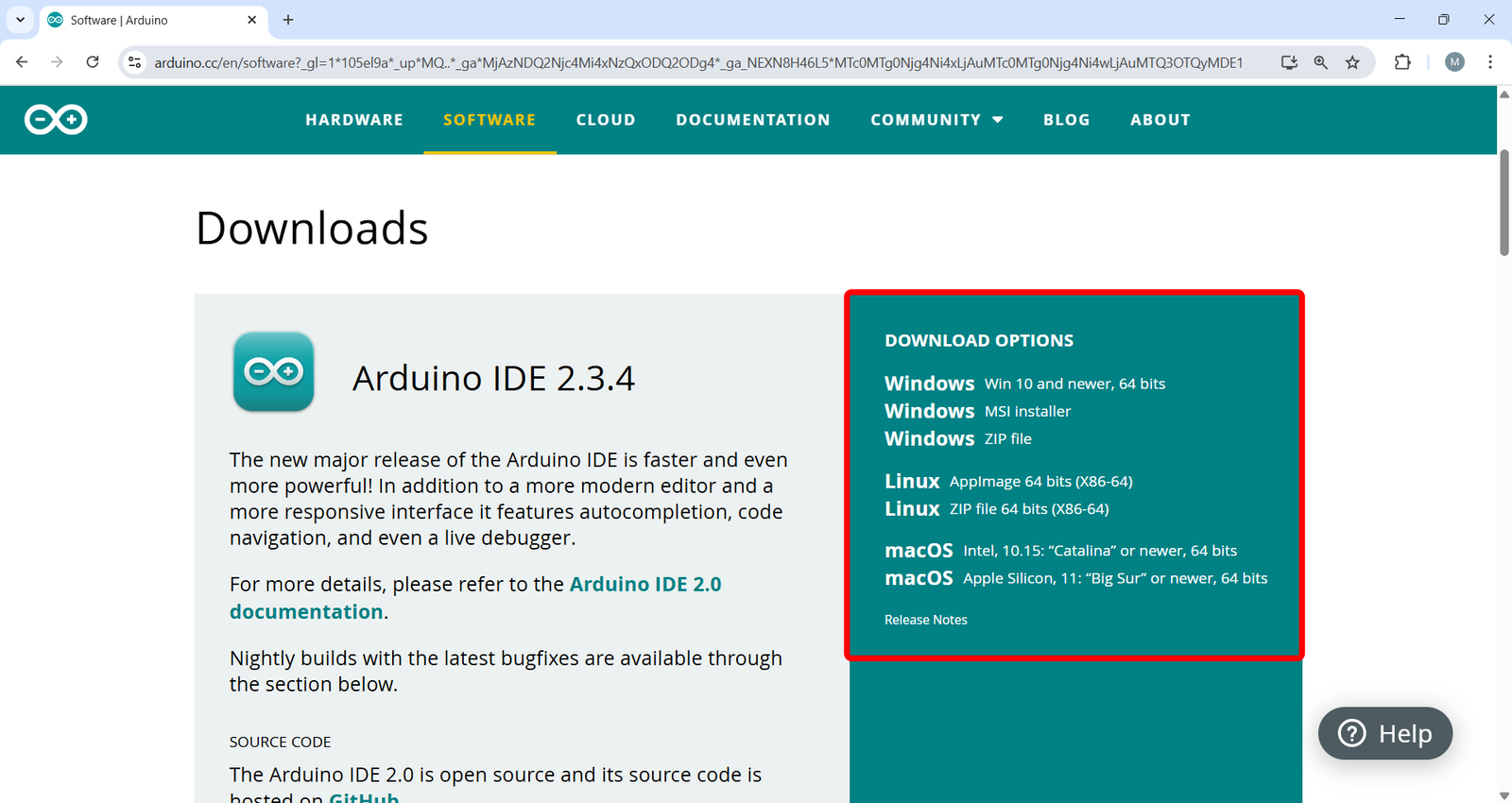
Task: Open the Hardware menu item
Action: [x=354, y=120]
